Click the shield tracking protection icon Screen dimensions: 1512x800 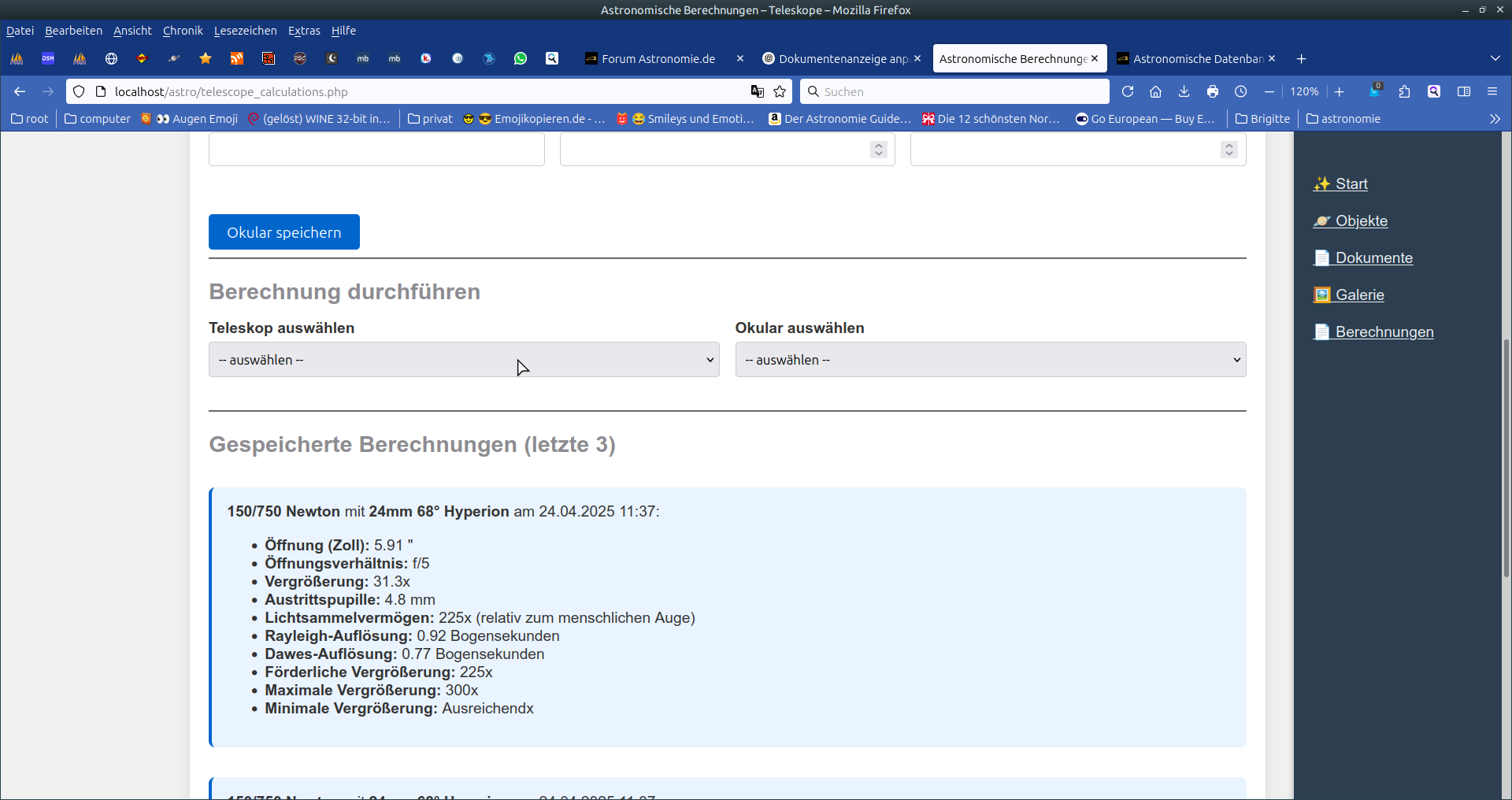pos(79,91)
